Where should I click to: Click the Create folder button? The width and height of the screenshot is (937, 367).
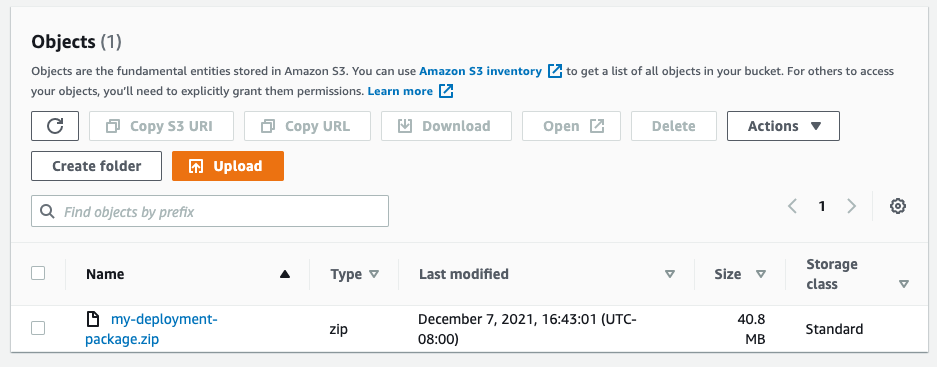(96, 166)
